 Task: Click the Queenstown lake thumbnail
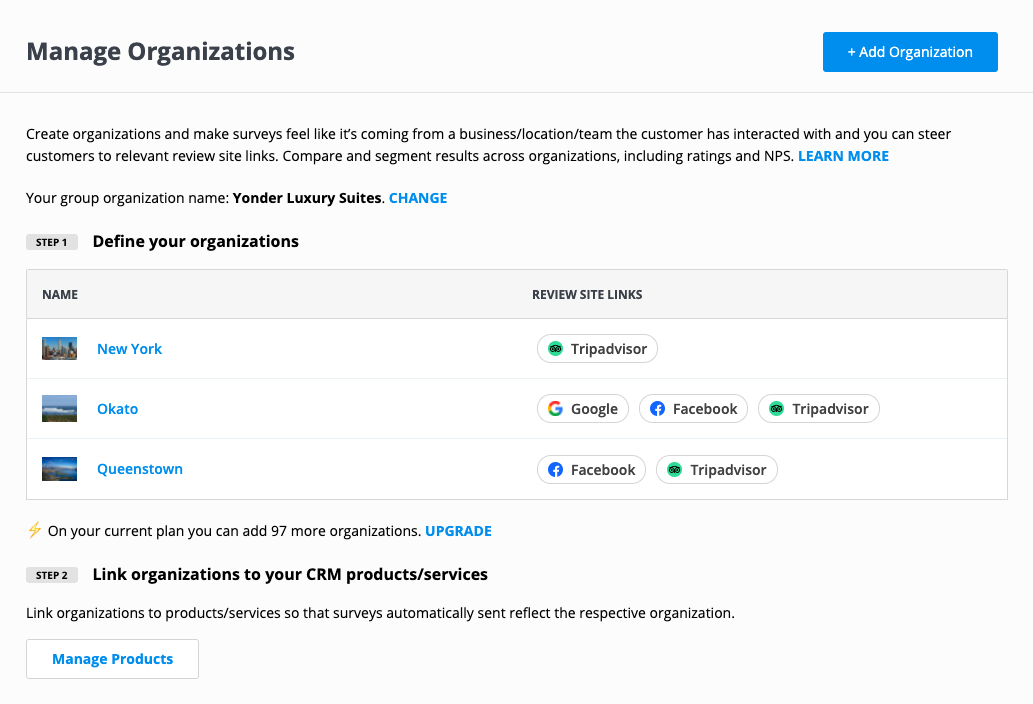coord(59,469)
